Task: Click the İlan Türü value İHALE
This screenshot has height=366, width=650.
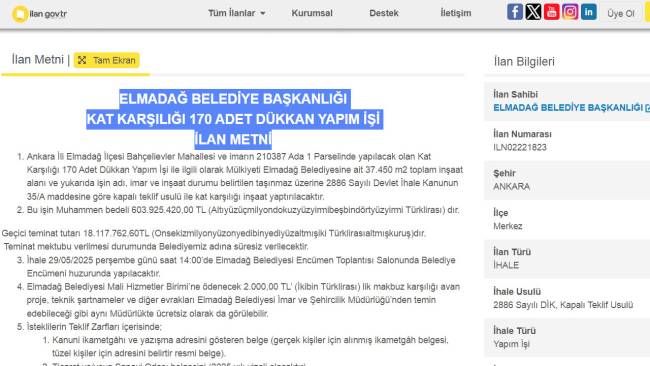Action: click(x=506, y=265)
